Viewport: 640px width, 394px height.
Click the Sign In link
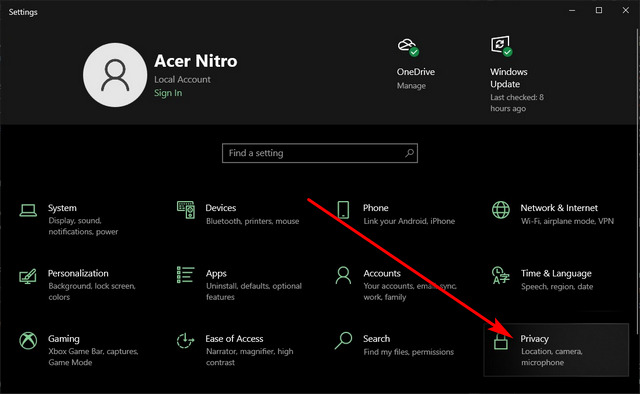point(168,93)
